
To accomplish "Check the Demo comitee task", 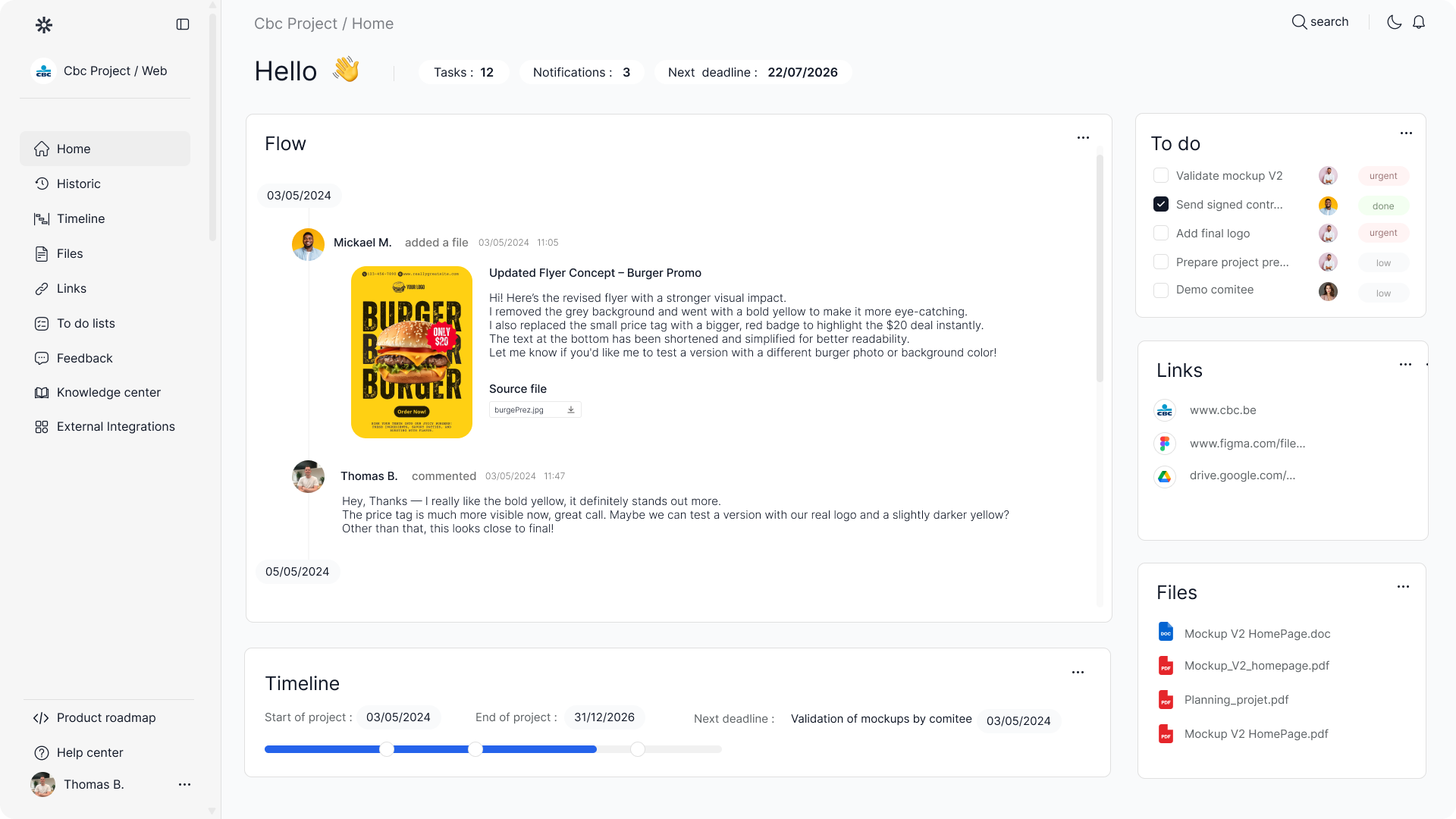I will click(x=1161, y=290).
